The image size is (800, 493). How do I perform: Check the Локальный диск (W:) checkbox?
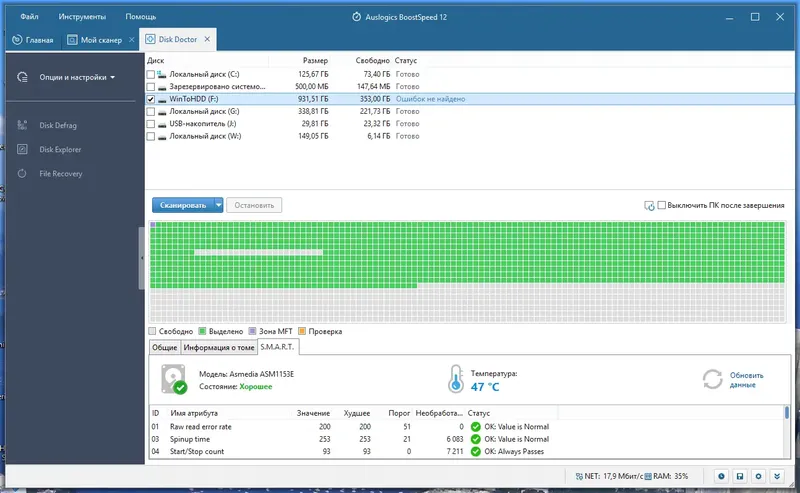tap(151, 136)
